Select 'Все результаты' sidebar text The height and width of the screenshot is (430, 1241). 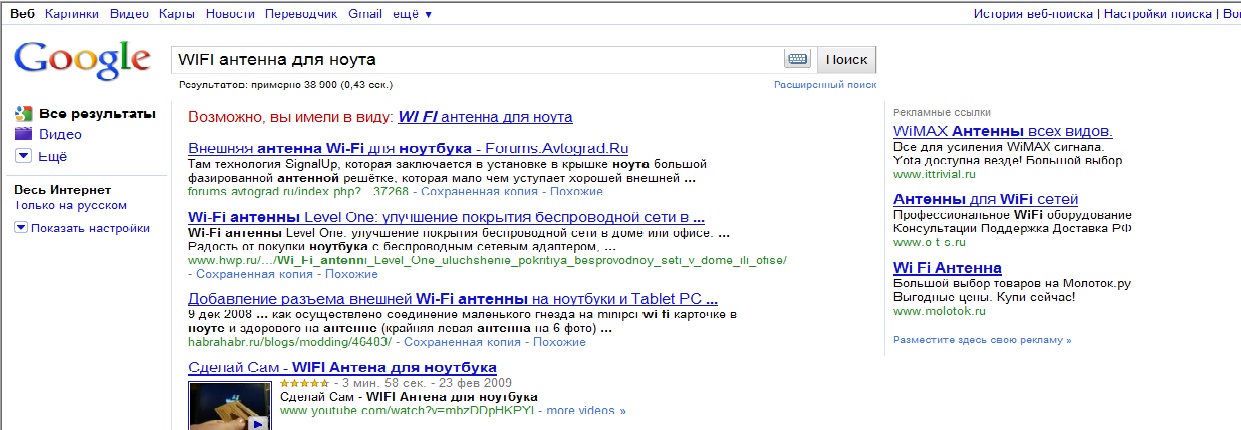[x=97, y=114]
